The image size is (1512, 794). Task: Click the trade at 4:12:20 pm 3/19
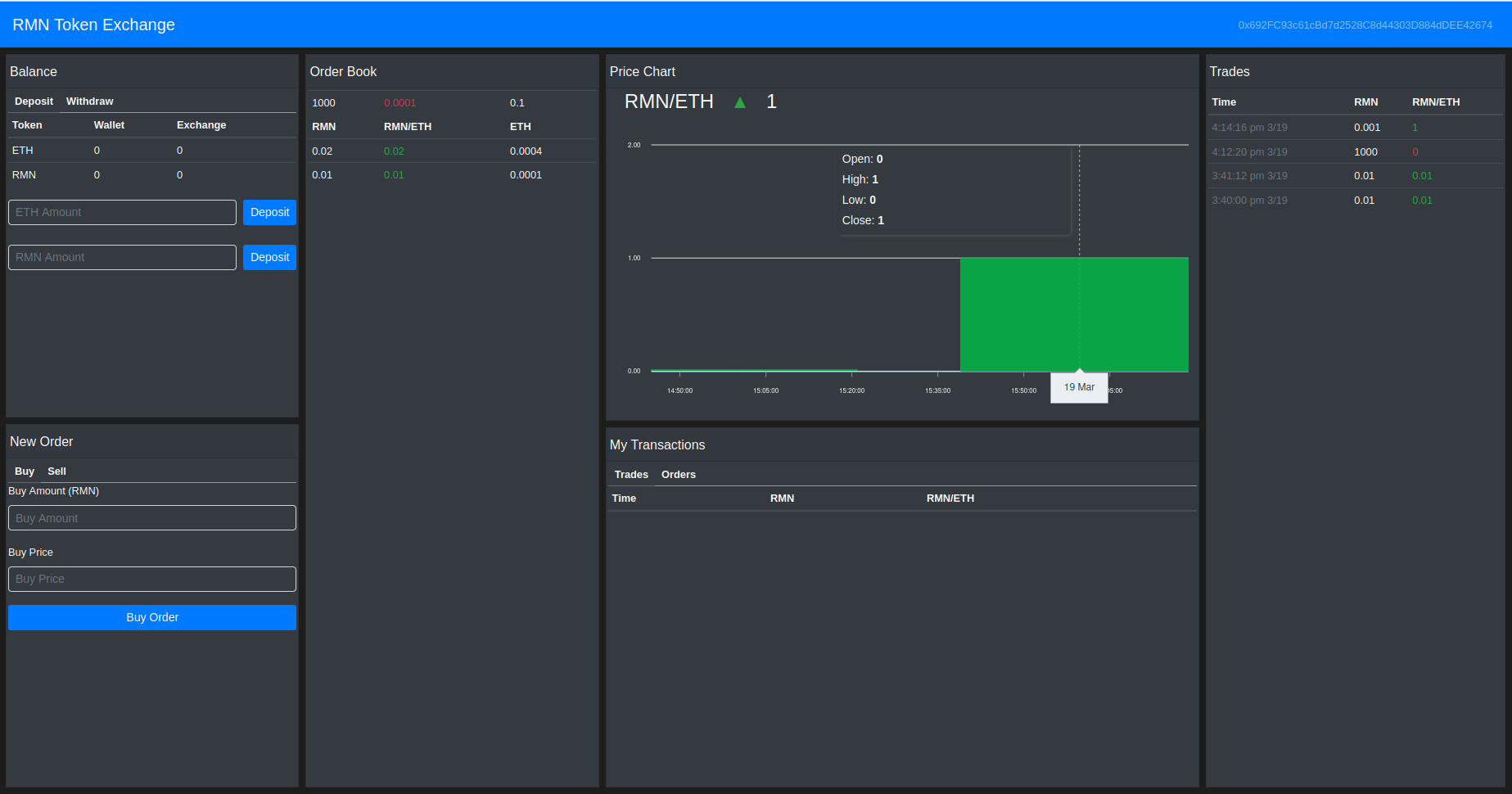pyautogui.click(x=1354, y=151)
